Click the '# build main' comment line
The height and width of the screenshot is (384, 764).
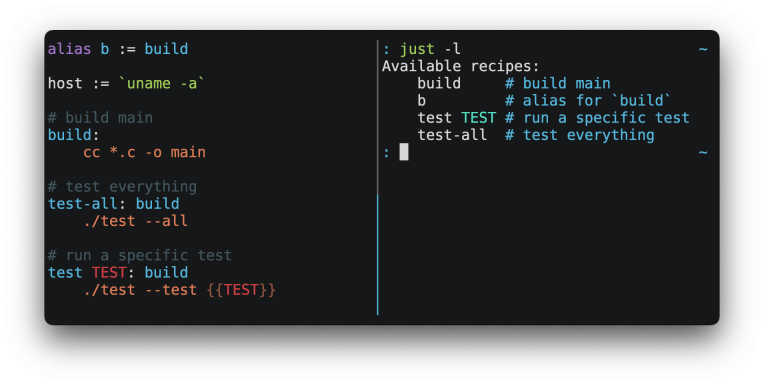(100, 118)
